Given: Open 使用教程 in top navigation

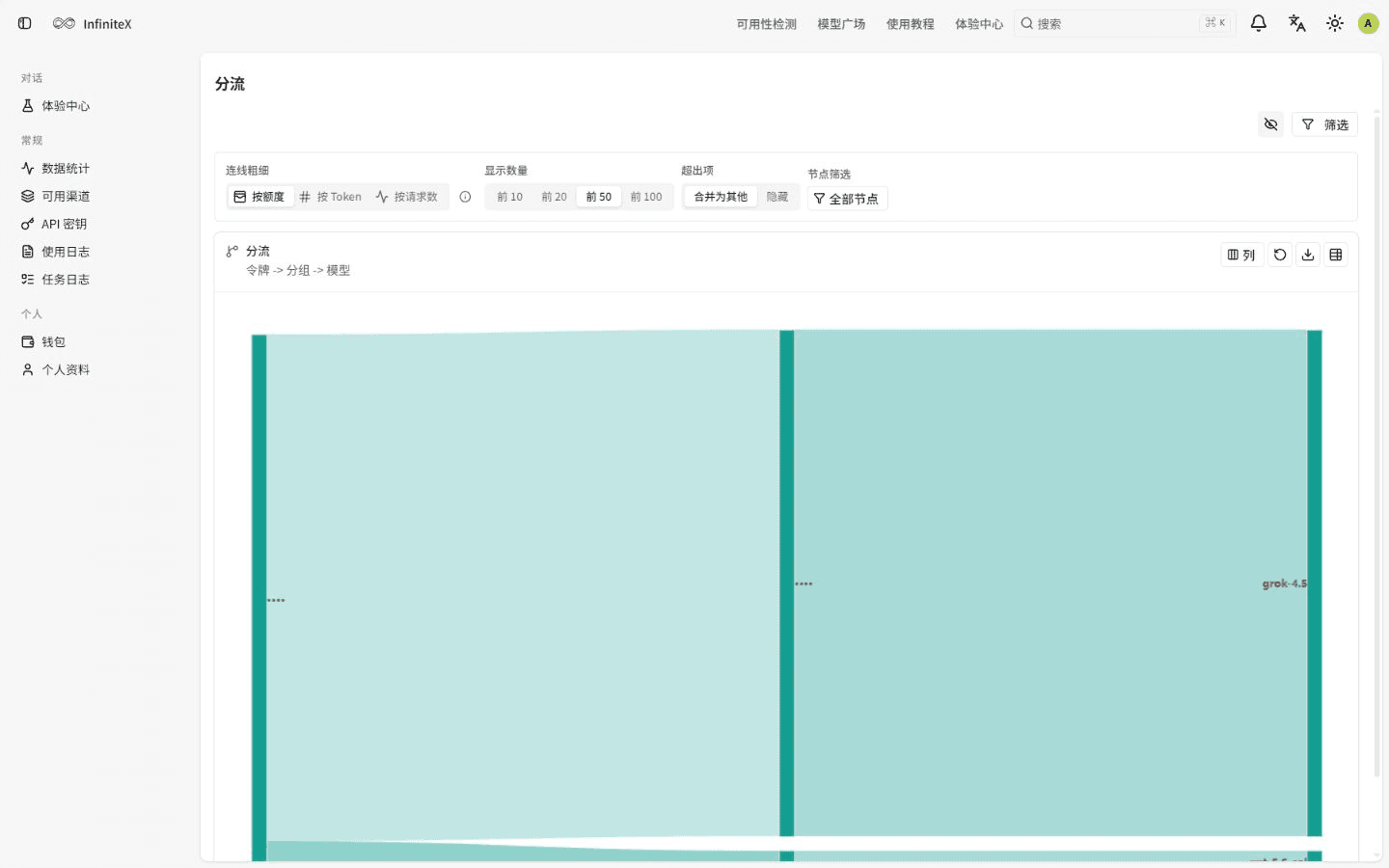Looking at the screenshot, I should 911,23.
